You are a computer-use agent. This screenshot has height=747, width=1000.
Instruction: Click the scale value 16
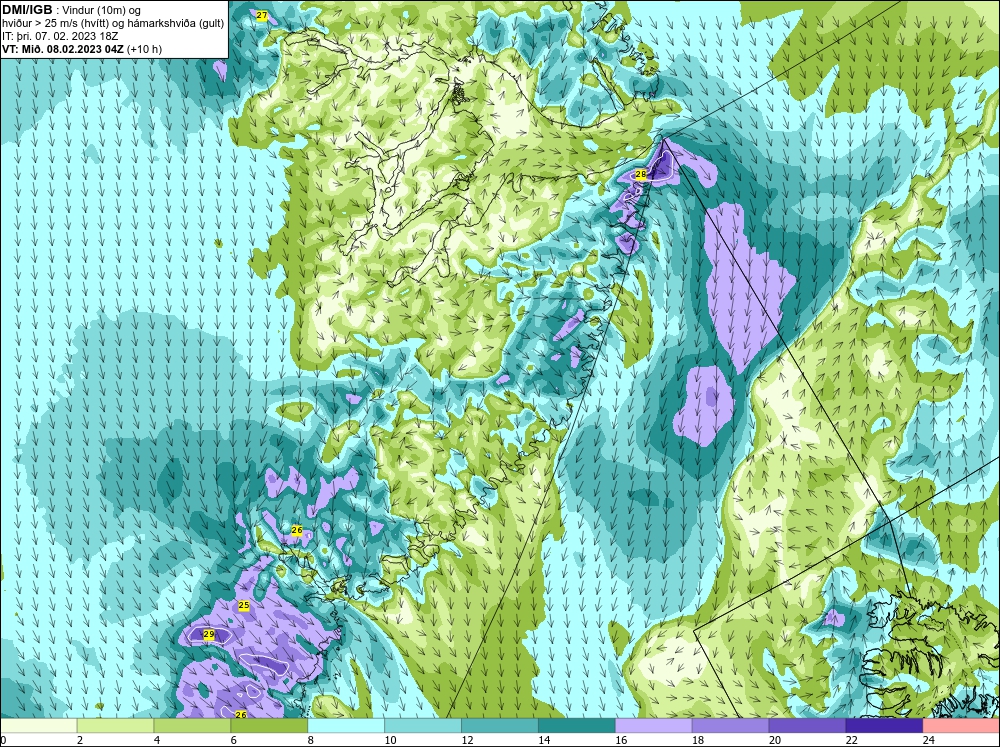pyautogui.click(x=621, y=740)
